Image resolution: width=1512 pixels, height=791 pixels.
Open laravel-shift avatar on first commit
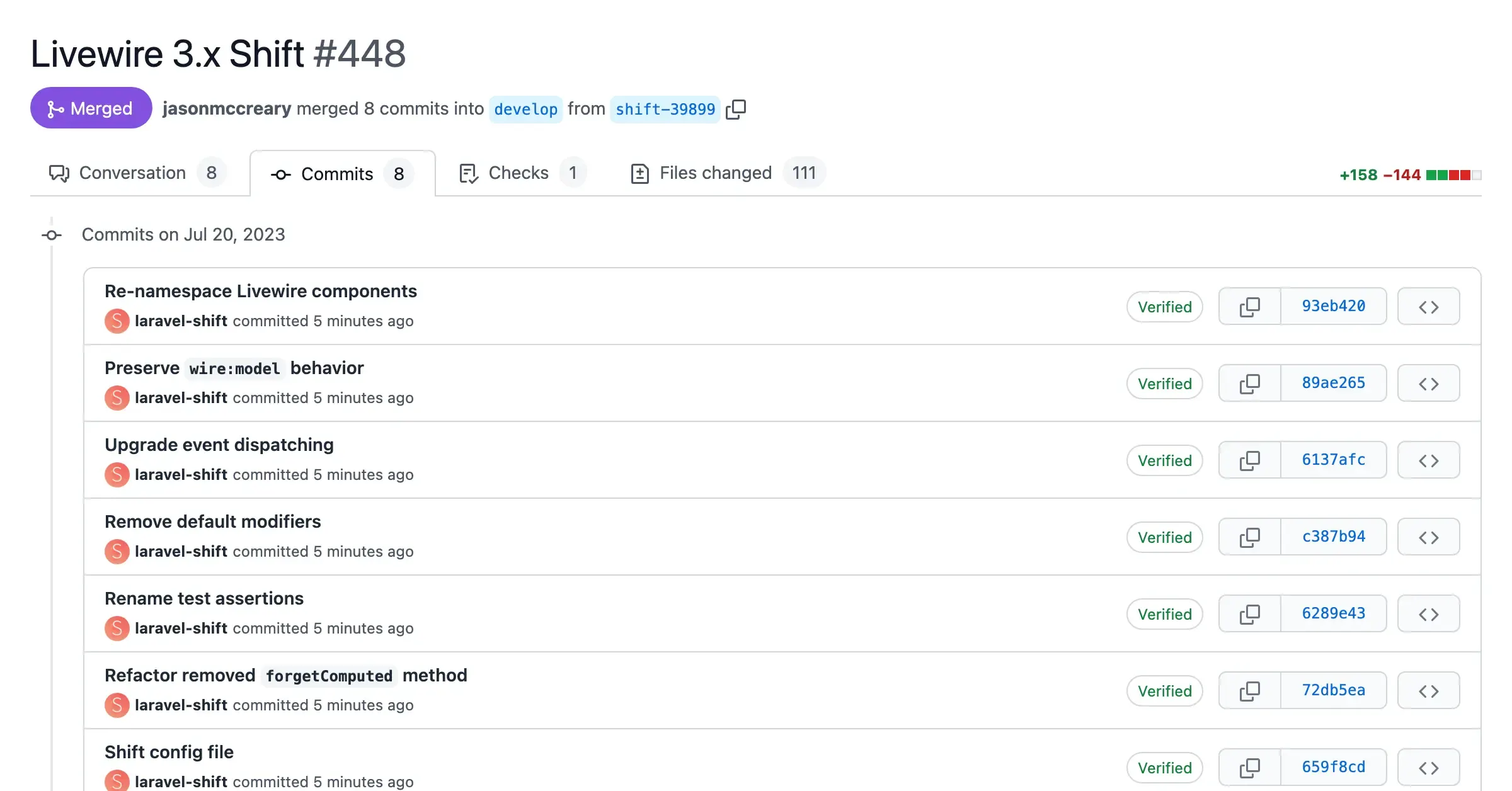[x=117, y=321]
